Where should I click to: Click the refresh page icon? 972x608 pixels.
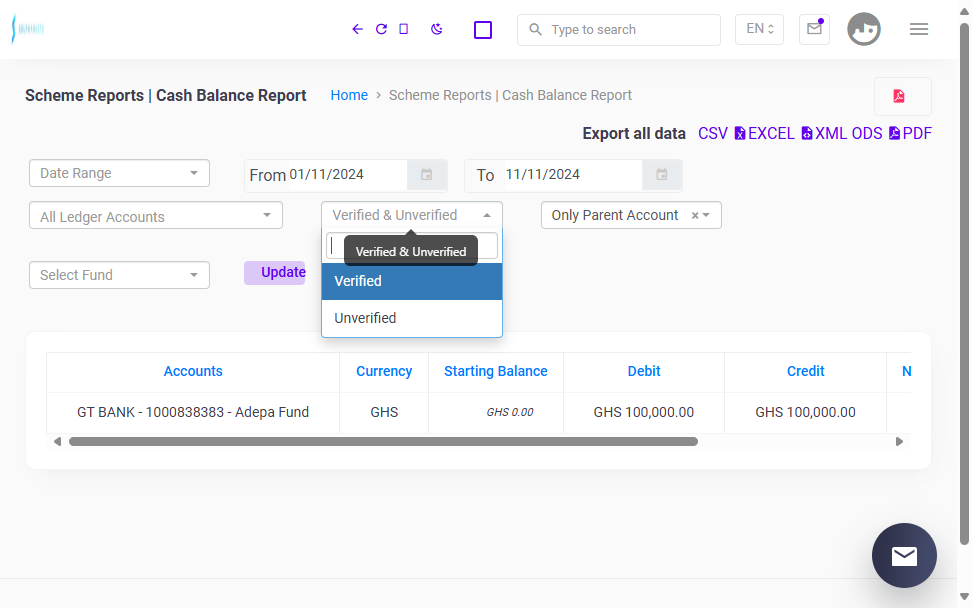[381, 29]
